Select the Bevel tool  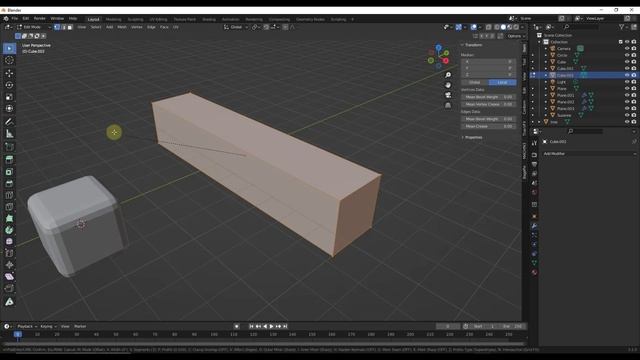pos(9,184)
